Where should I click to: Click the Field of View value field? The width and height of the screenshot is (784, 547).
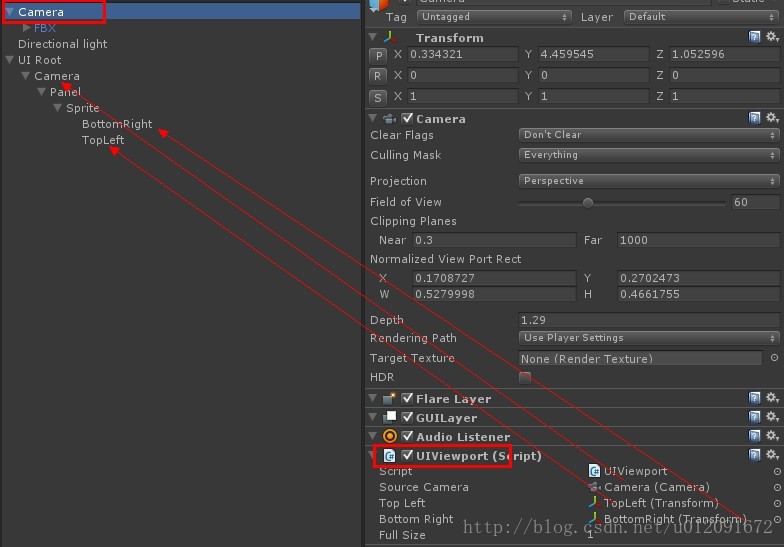[x=755, y=202]
